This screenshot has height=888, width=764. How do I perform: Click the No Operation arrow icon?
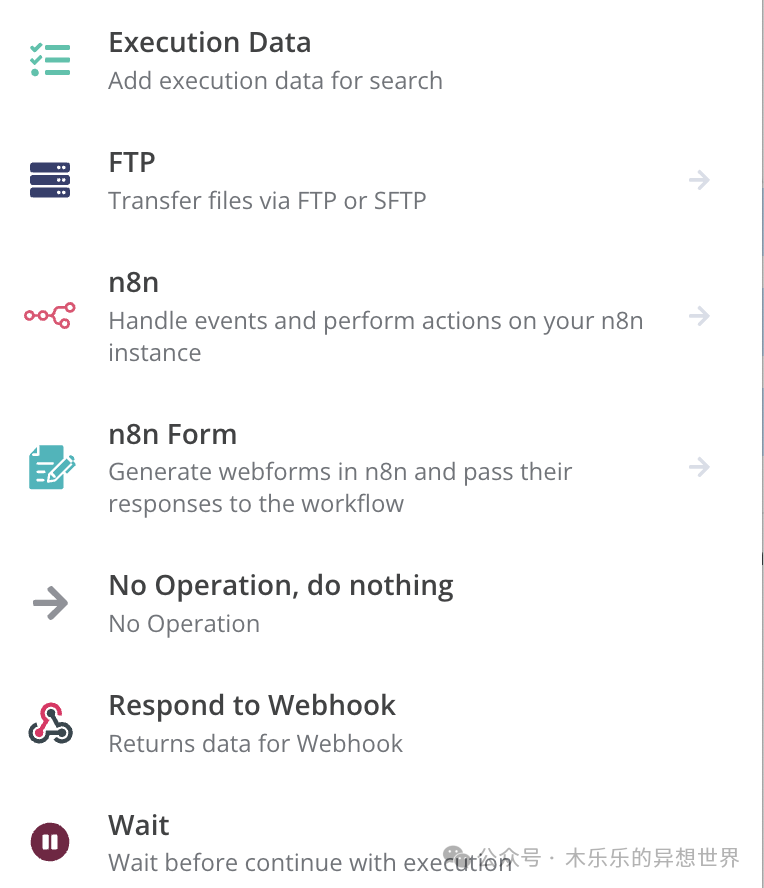50,603
